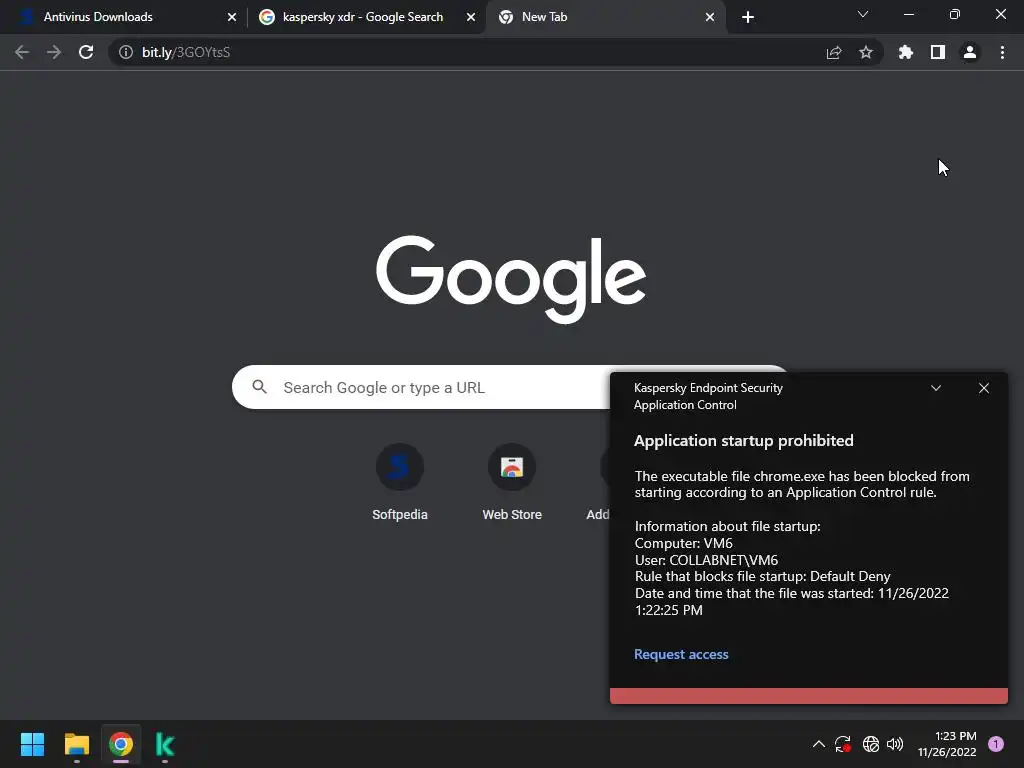1024x768 pixels.
Task: Click the Google logo
Action: 511,279
